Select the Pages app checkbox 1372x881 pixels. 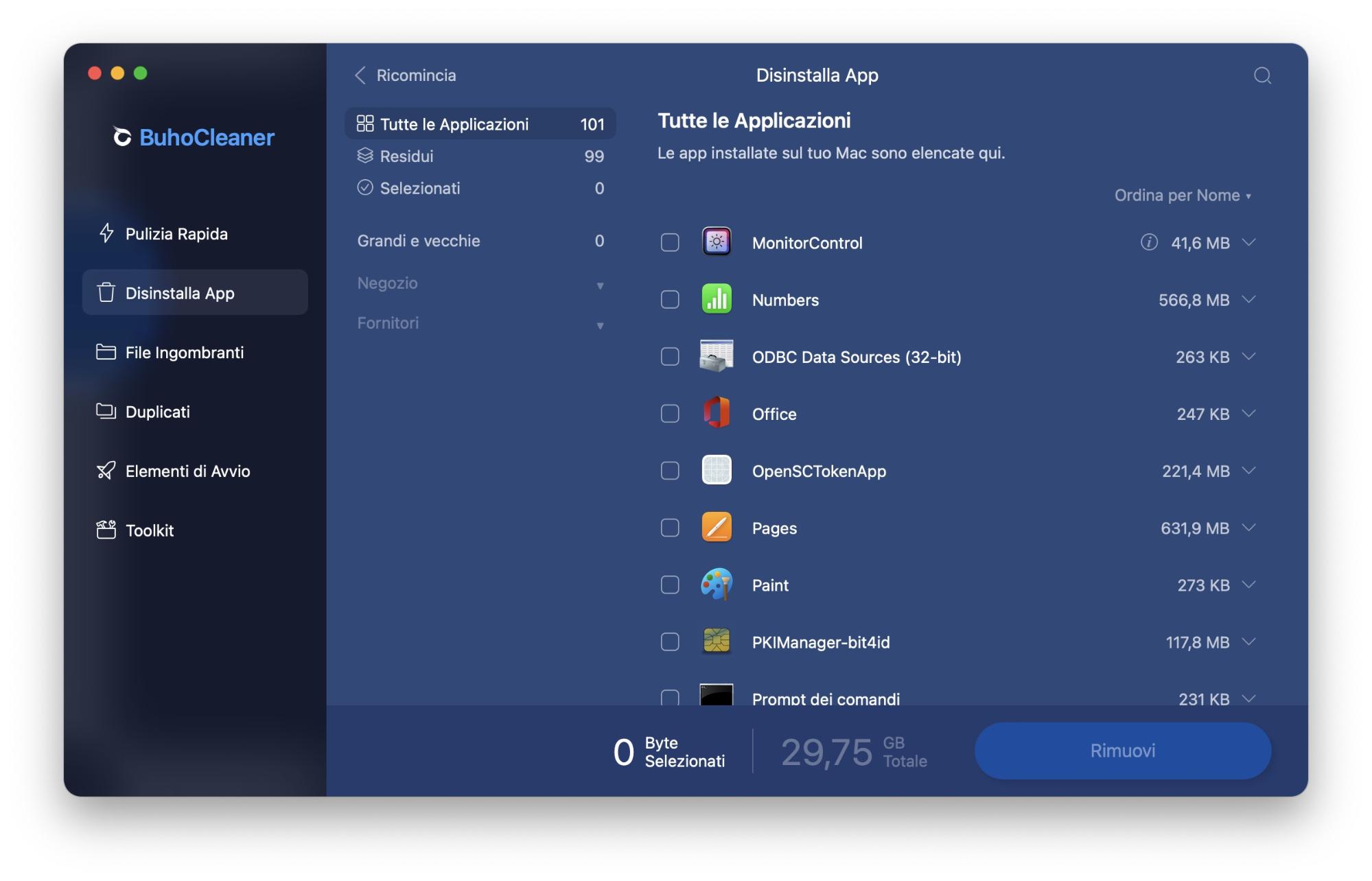pos(669,528)
